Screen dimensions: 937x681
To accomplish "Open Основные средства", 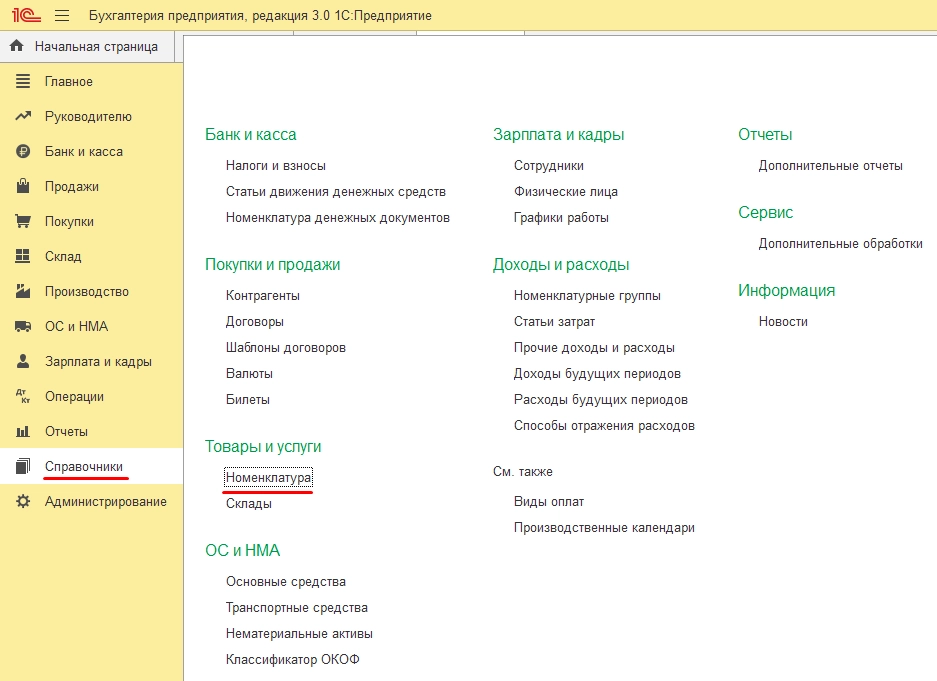I will (x=286, y=582).
